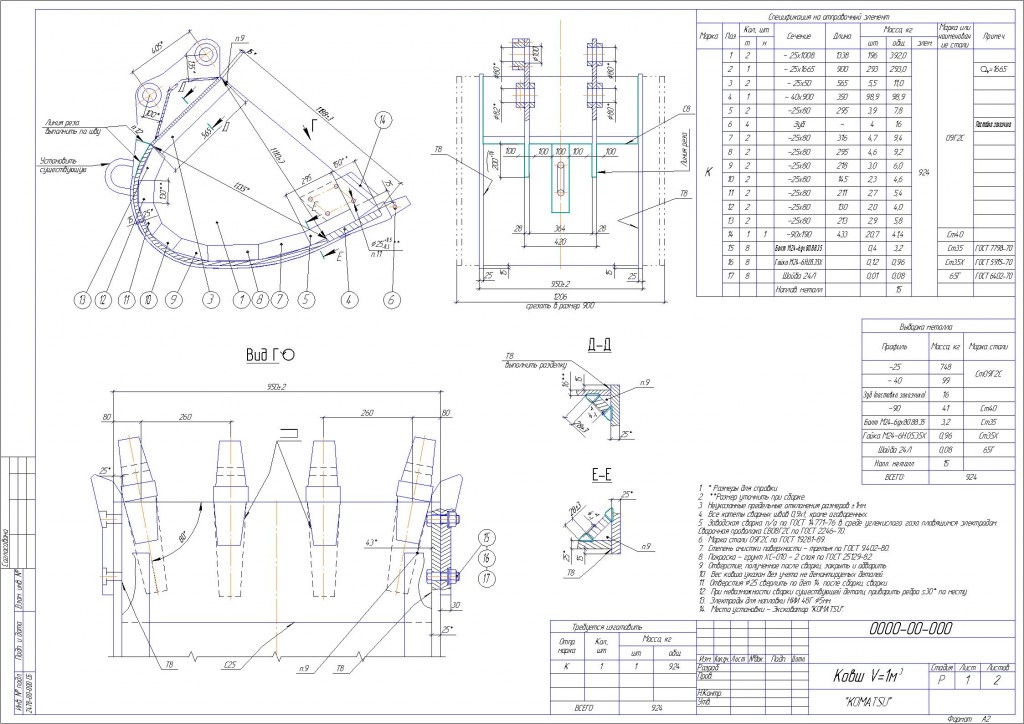Image resolution: width=1024 pixels, height=724 pixels.
Task: Click the section cell "– 25x1008"
Action: click(798, 56)
